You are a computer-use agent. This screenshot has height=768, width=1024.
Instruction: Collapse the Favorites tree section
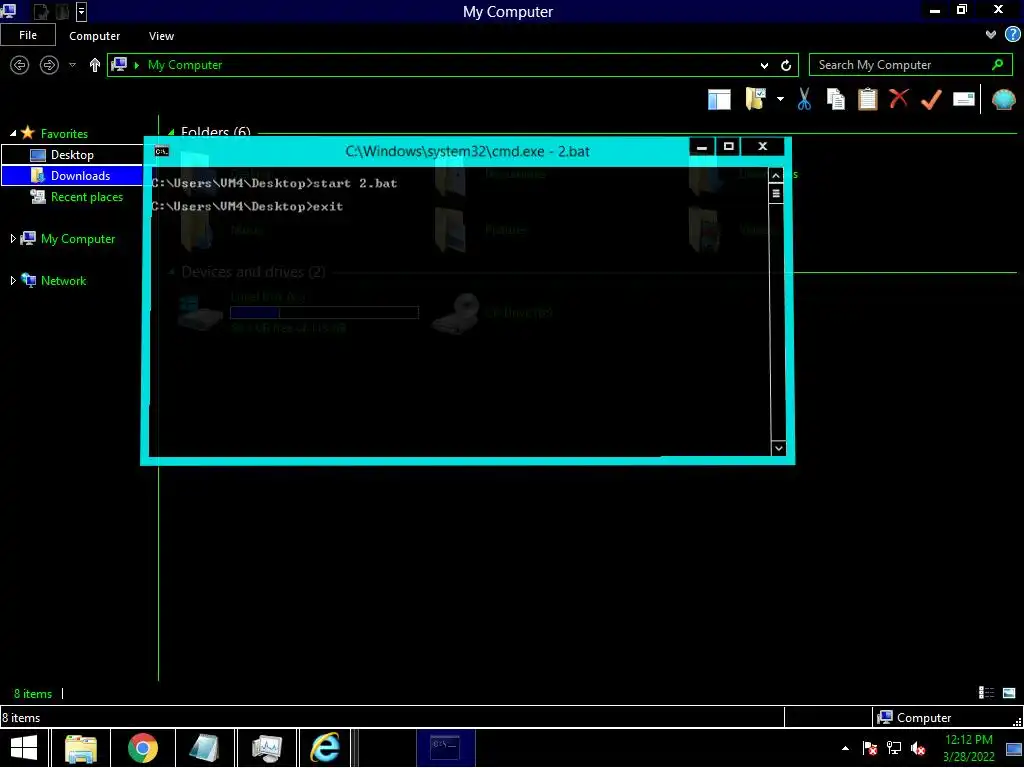[12, 133]
